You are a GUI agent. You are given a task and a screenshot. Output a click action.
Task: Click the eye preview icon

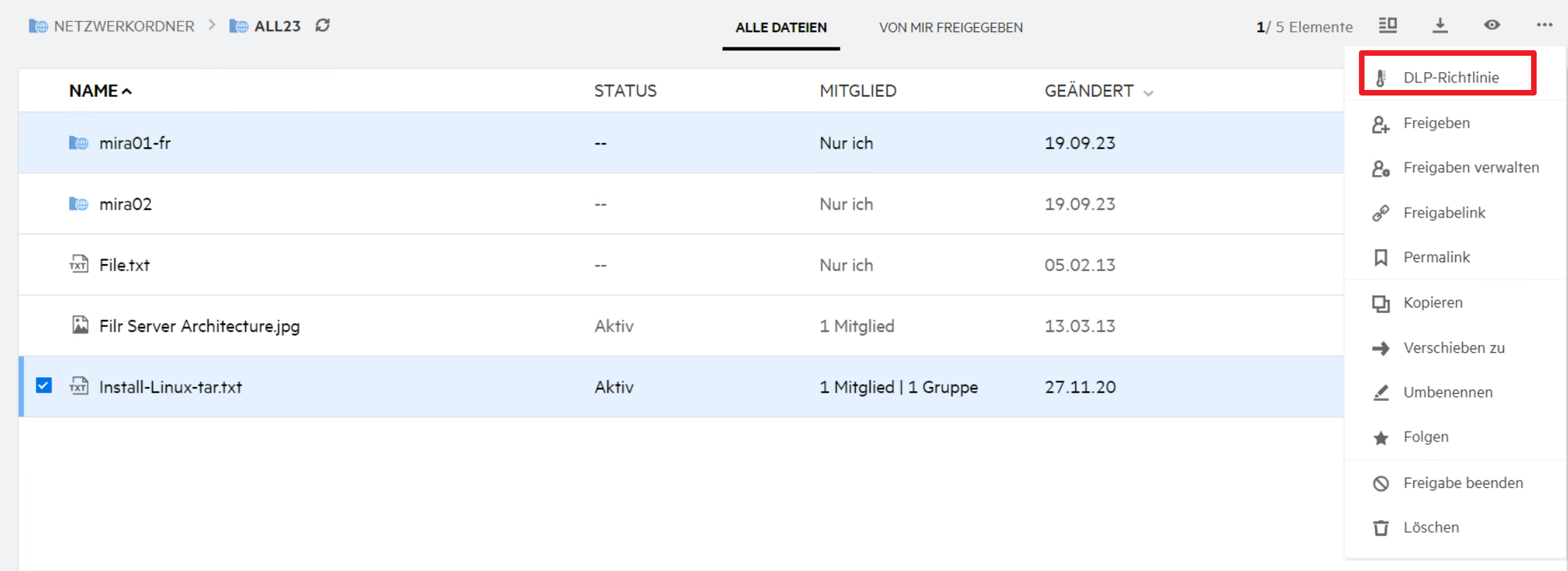click(1491, 25)
